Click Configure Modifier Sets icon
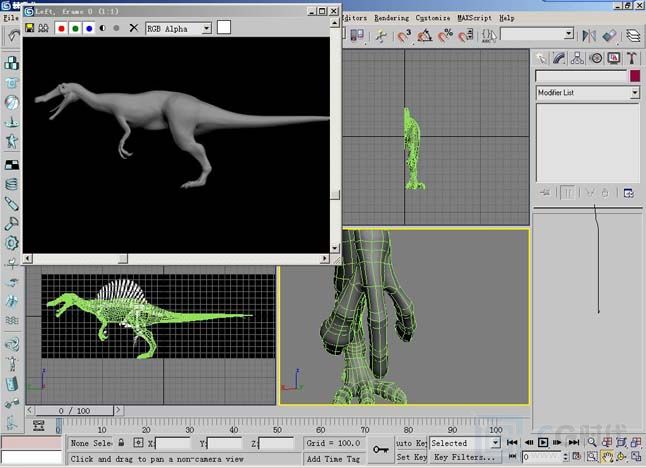646x468 pixels. coord(629,193)
